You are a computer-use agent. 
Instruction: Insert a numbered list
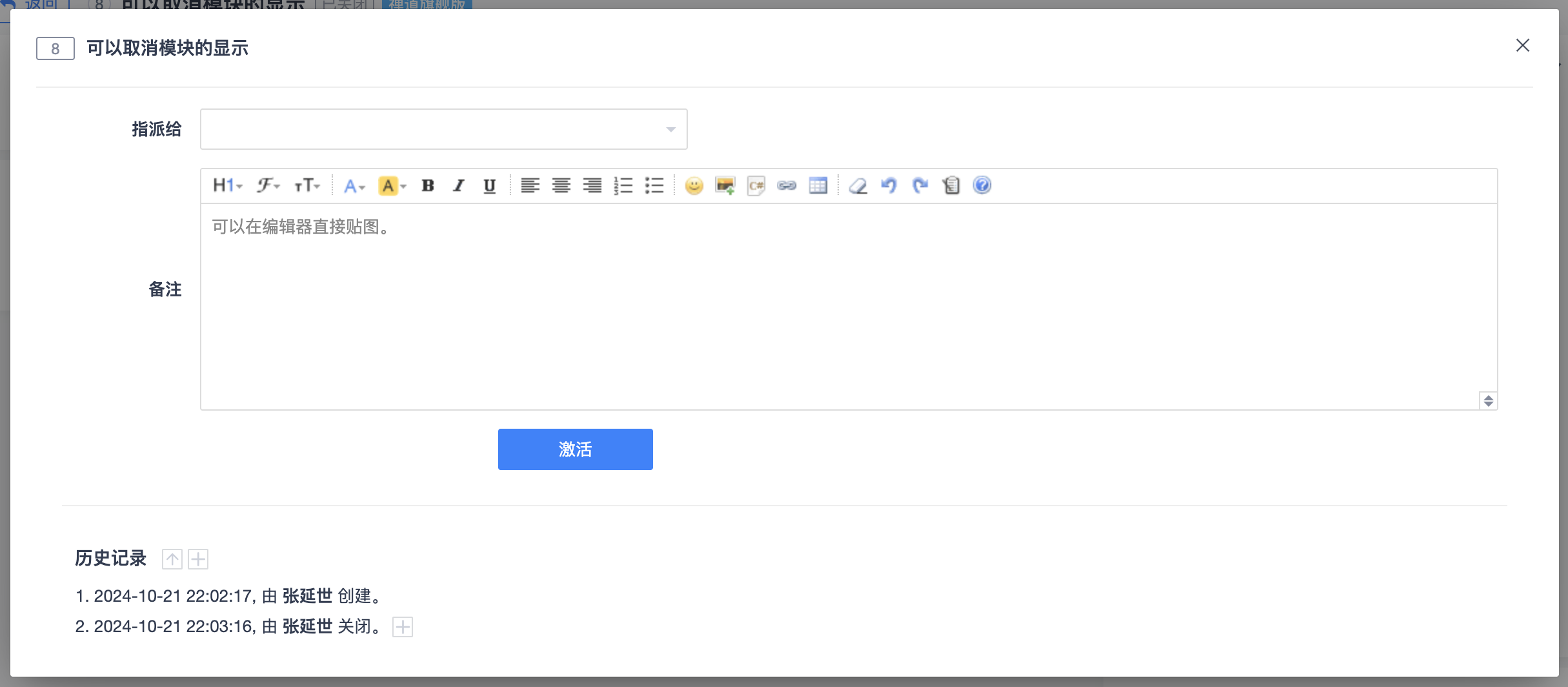point(623,186)
